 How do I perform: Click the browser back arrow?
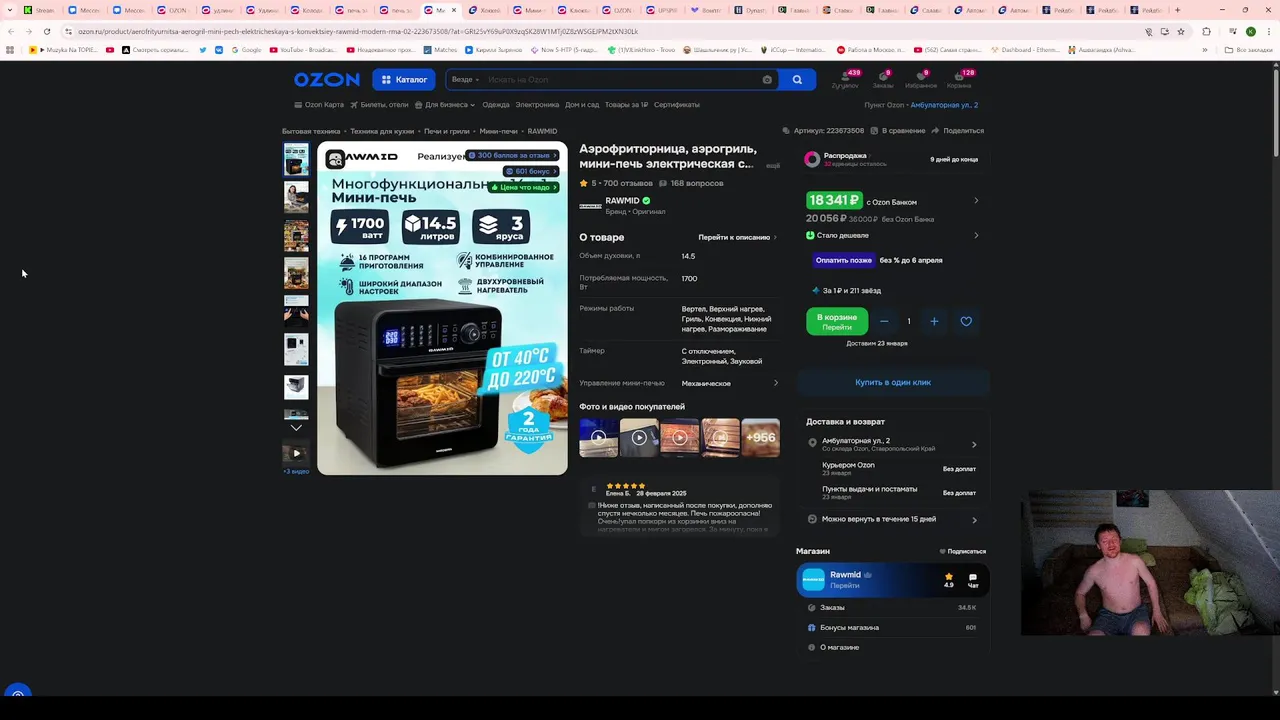pyautogui.click(x=10, y=31)
